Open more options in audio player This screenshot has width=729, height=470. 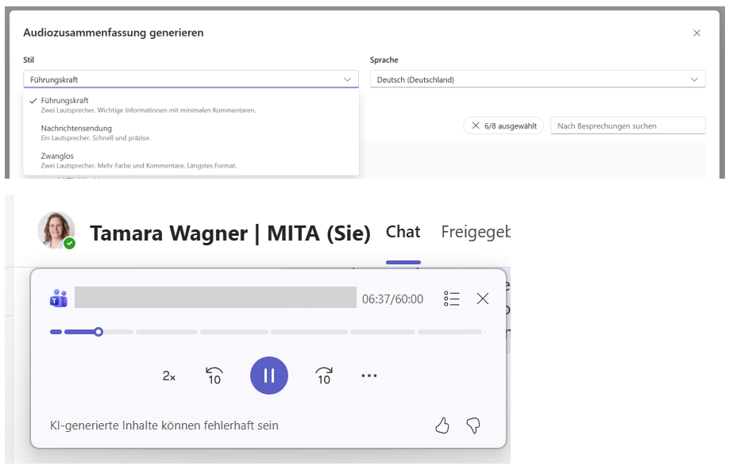pos(369,376)
